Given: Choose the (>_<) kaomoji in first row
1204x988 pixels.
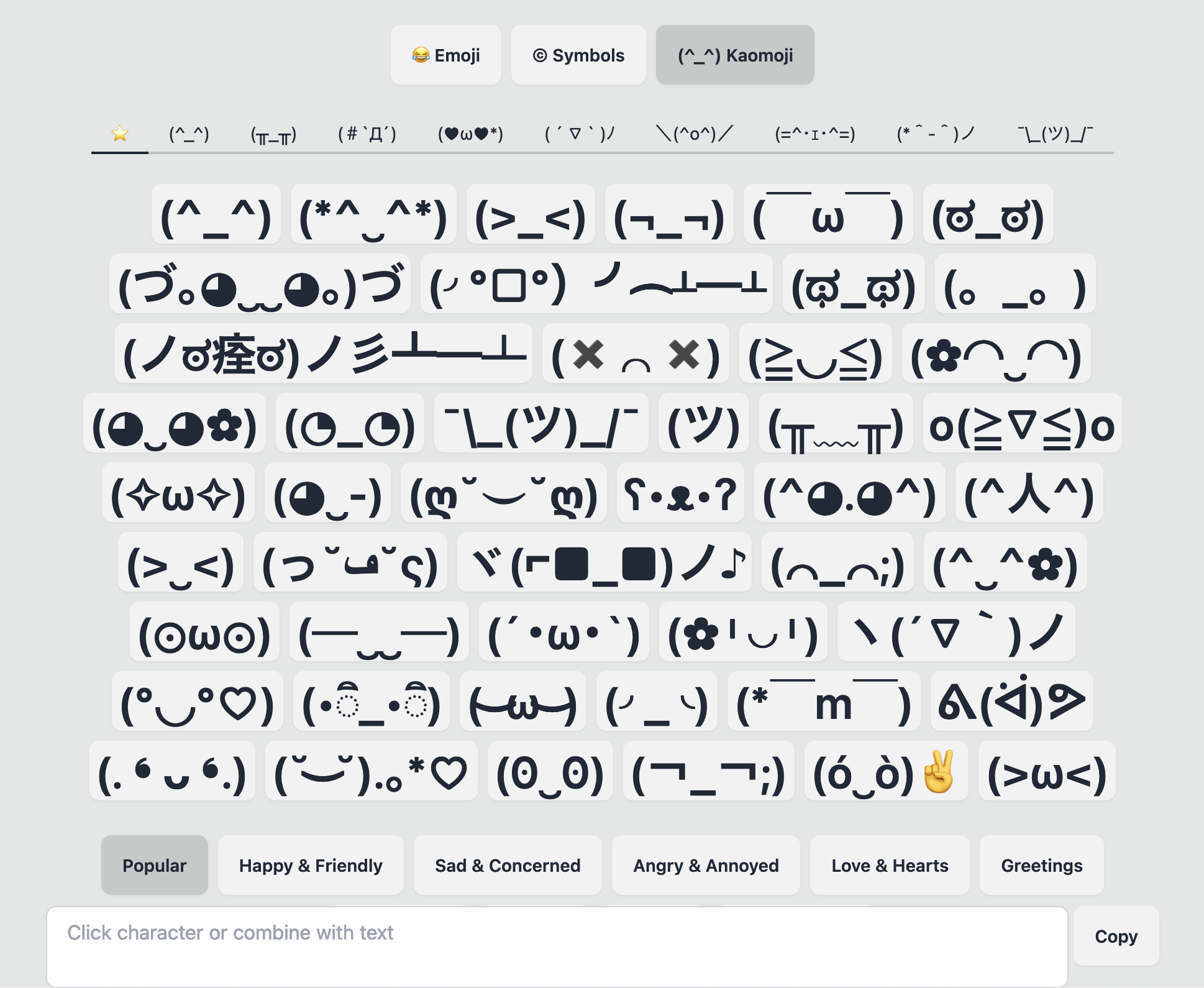Looking at the screenshot, I should (530, 214).
